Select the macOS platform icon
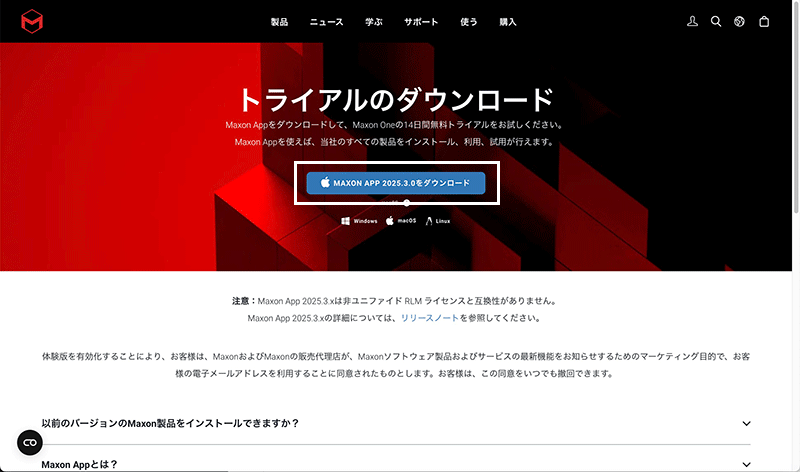 (x=401, y=220)
